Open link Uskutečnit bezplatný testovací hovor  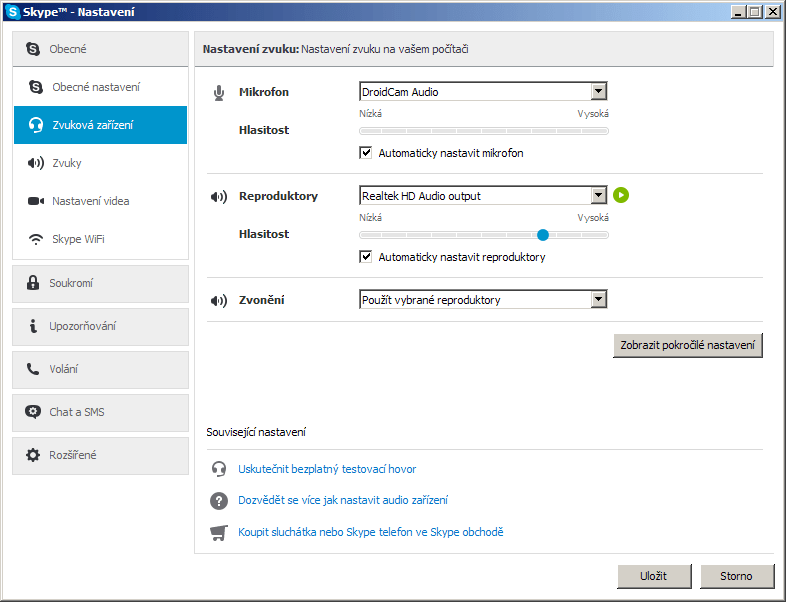327,469
